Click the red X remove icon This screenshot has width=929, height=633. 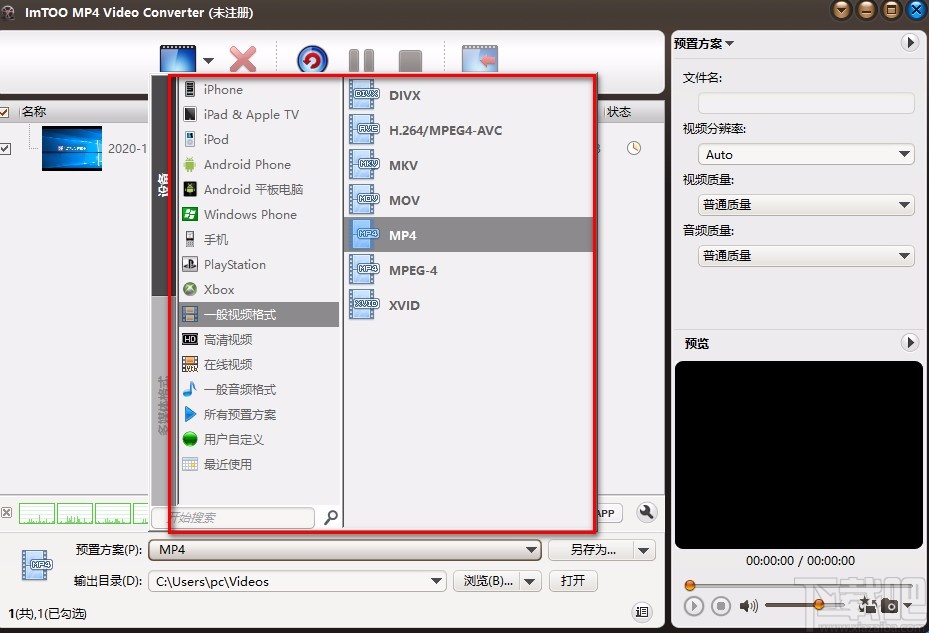point(243,59)
